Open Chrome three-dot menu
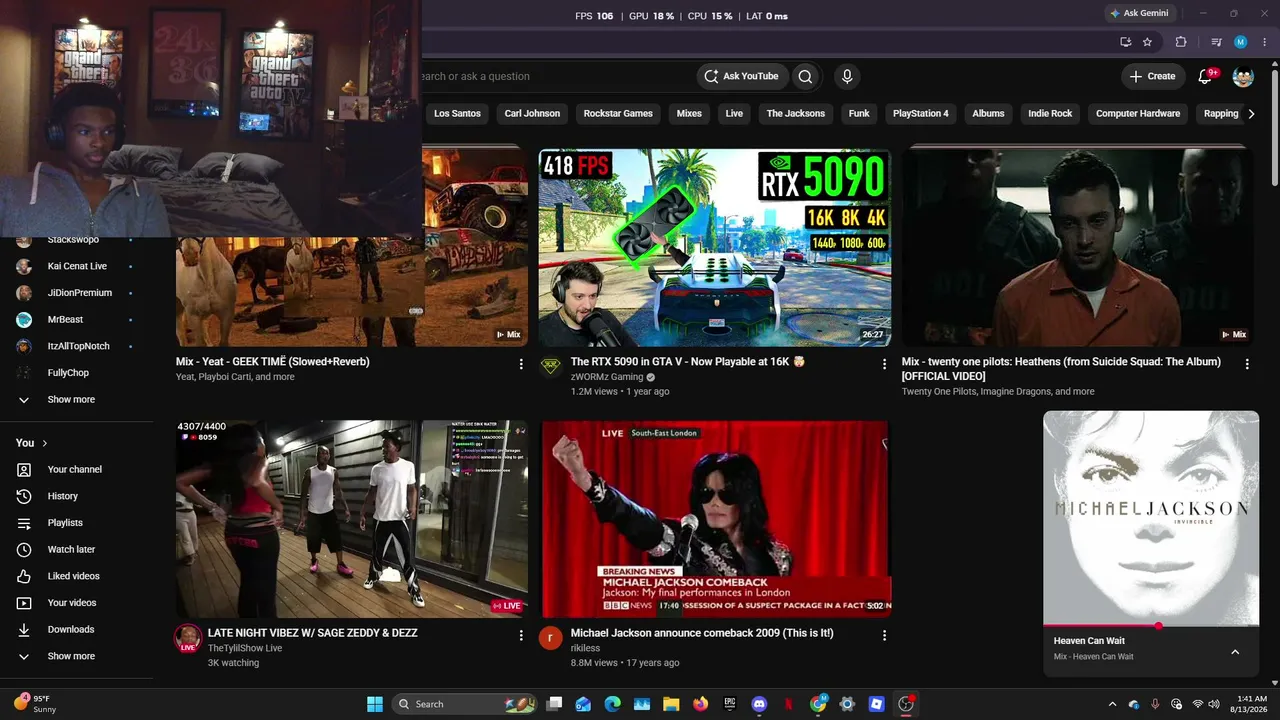 [1263, 42]
